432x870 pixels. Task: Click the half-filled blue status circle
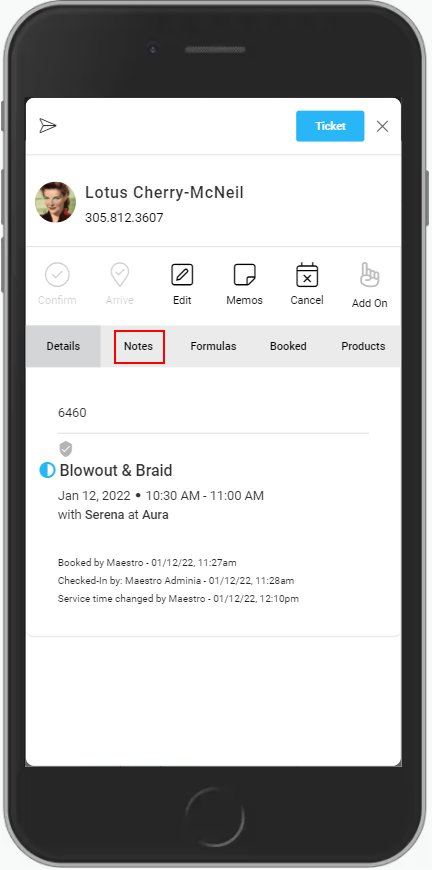coord(47,471)
